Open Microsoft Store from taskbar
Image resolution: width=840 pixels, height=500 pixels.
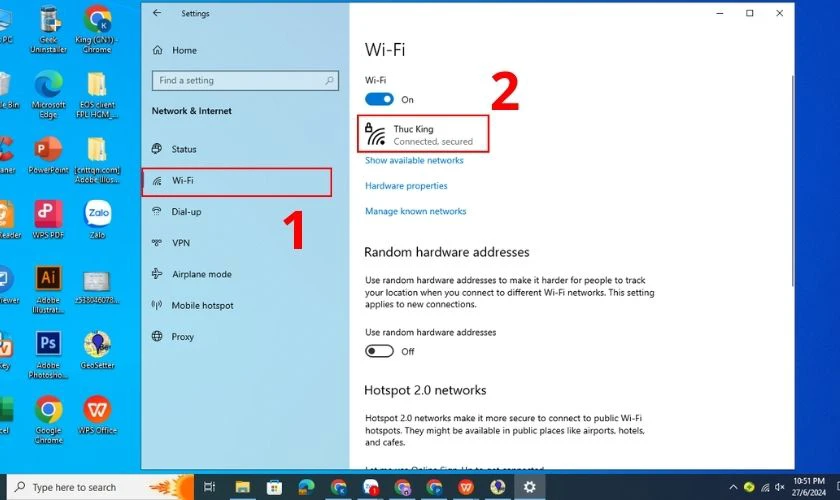pos(274,487)
